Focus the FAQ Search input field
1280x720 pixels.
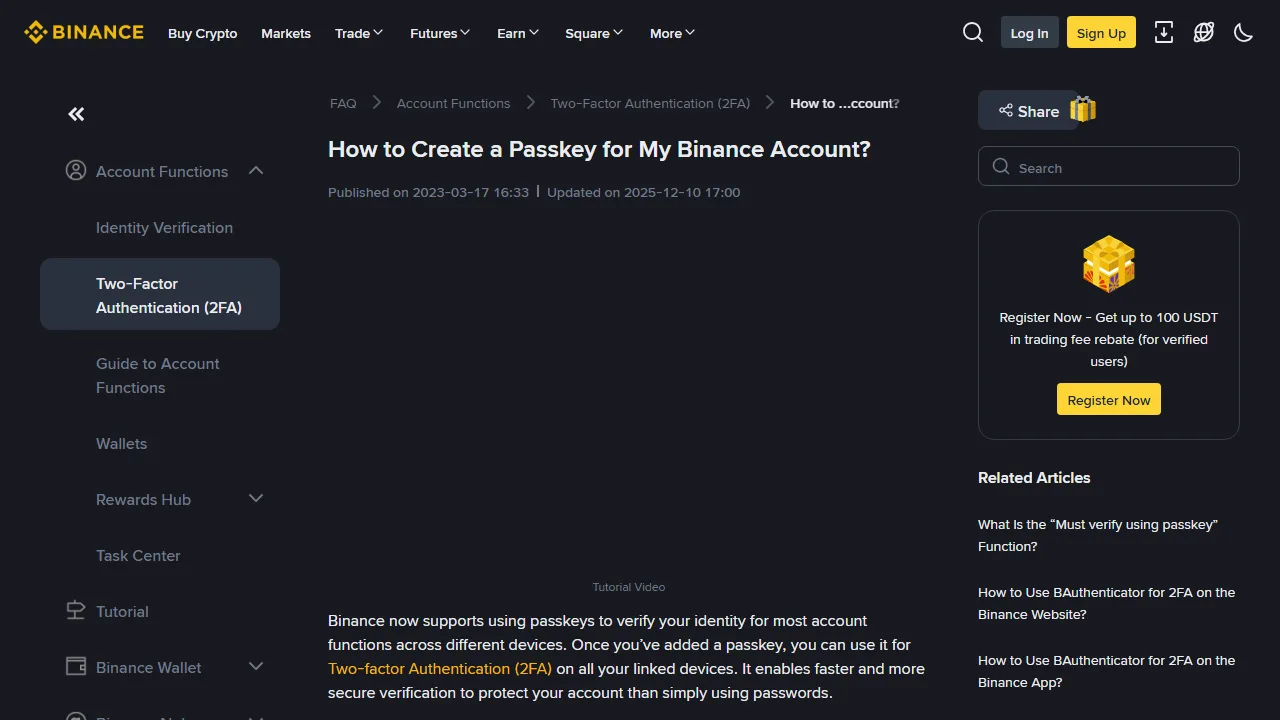click(1108, 167)
